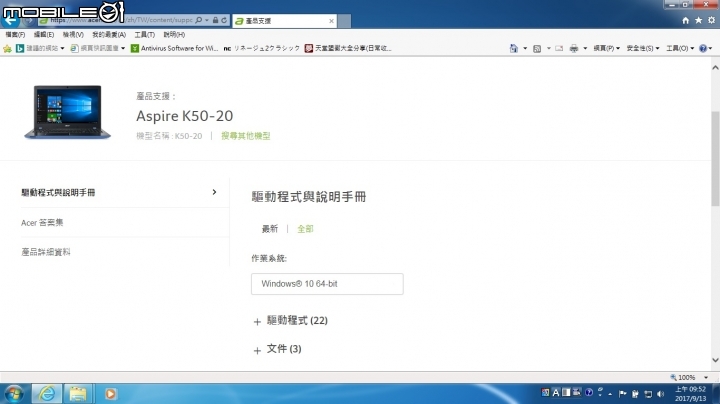Image resolution: width=720 pixels, height=404 pixels.
Task: Open the Bing 建議的網站 favorite
Action: [40, 48]
